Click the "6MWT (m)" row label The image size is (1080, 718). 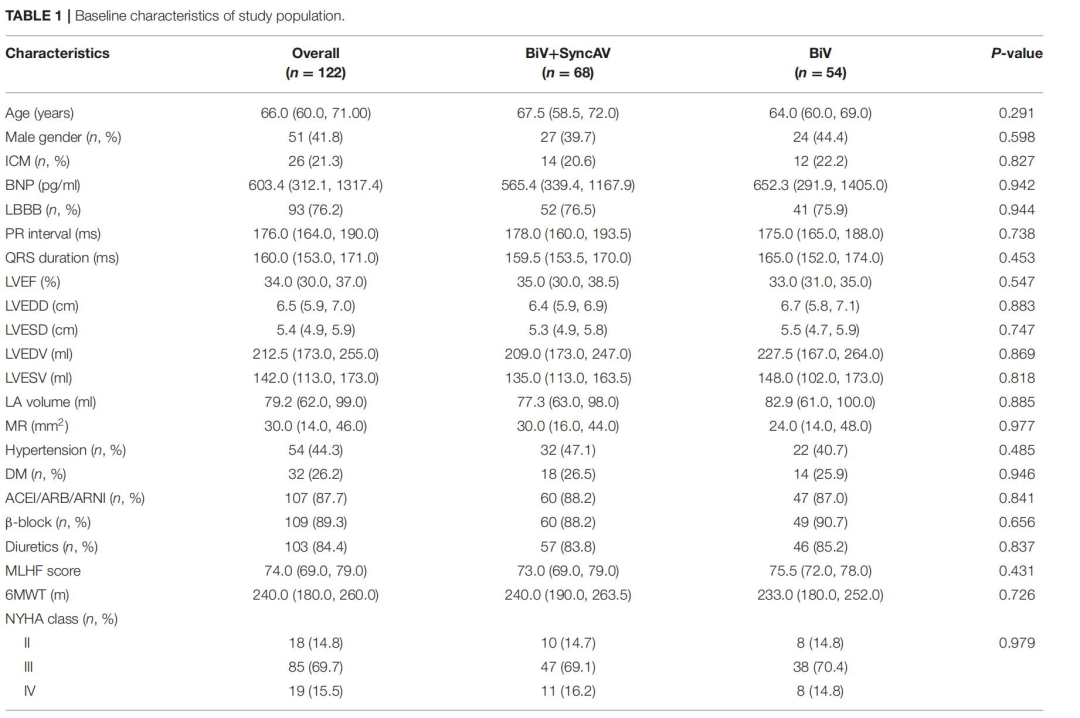click(38, 594)
